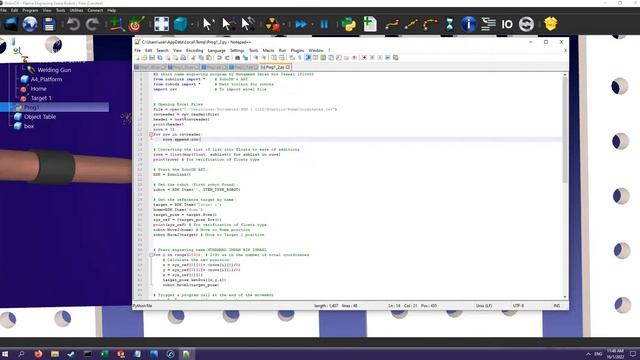Image resolution: width=640 pixels, height=360 pixels.
Task: Collapse the fold marker on the line 13 for loop
Action: [151, 134]
